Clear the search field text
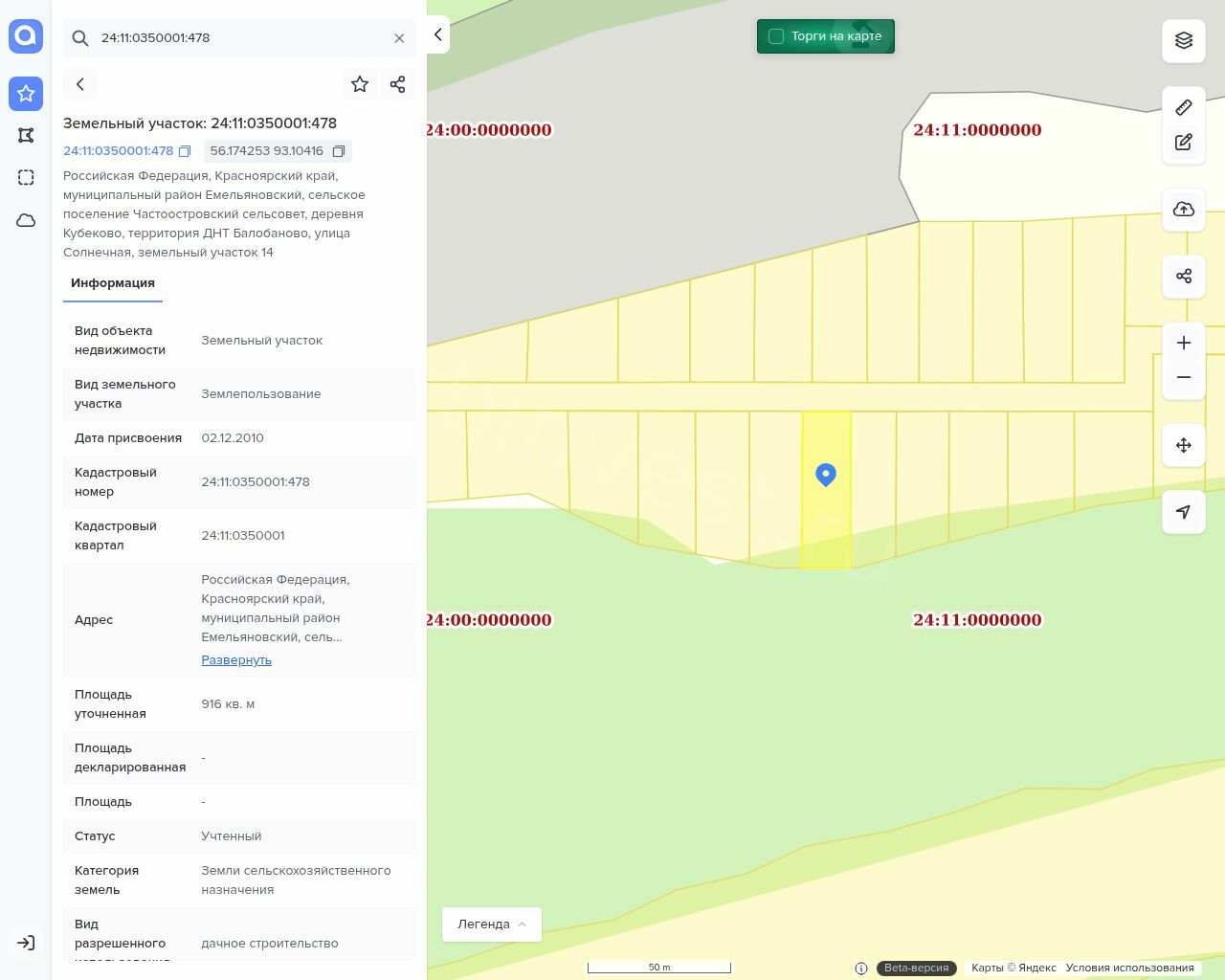 tap(399, 38)
